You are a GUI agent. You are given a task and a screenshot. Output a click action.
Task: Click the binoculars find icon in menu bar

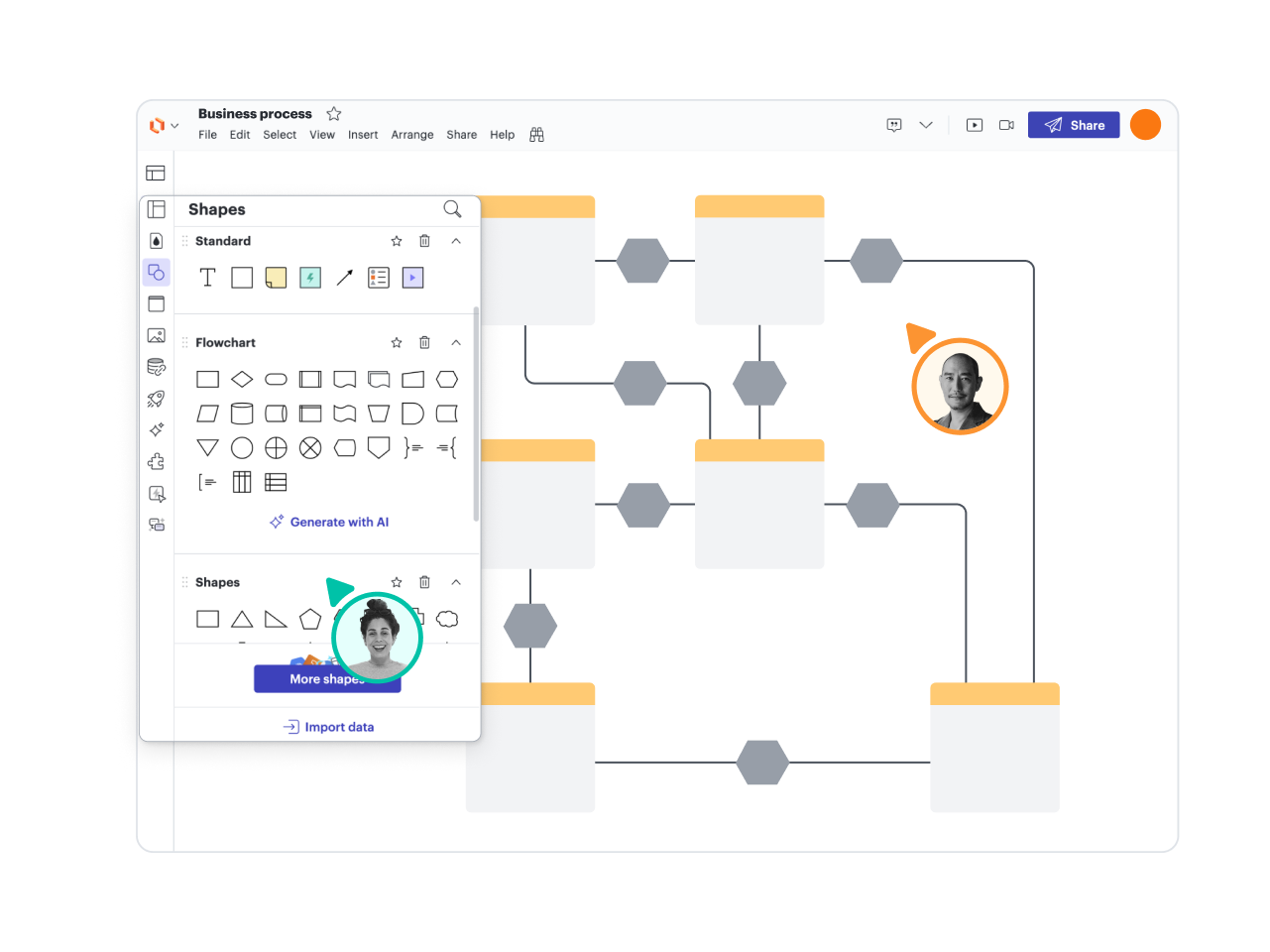(536, 135)
